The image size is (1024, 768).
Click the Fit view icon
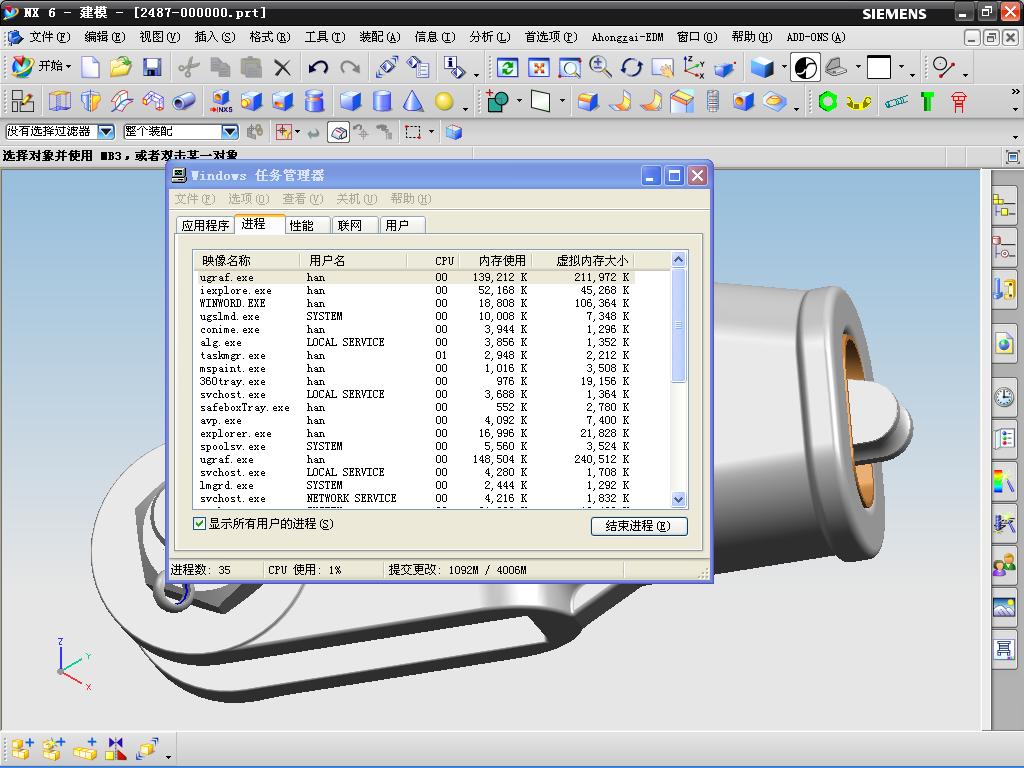538,67
